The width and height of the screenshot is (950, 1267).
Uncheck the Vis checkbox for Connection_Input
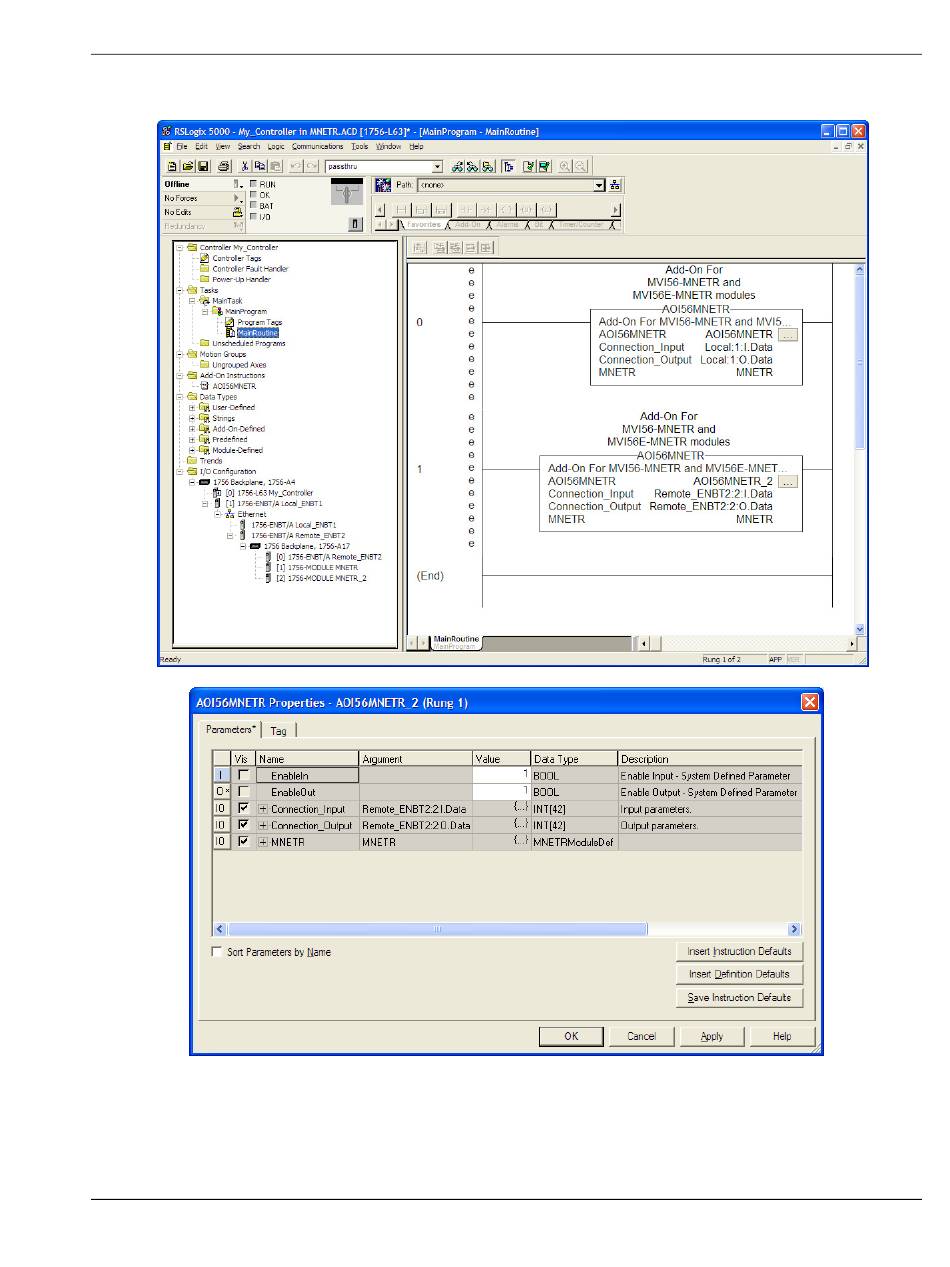tap(244, 809)
